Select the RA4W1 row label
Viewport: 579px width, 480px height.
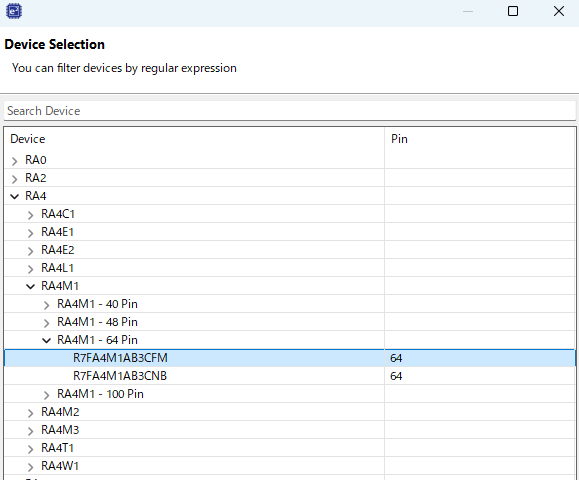click(60, 466)
